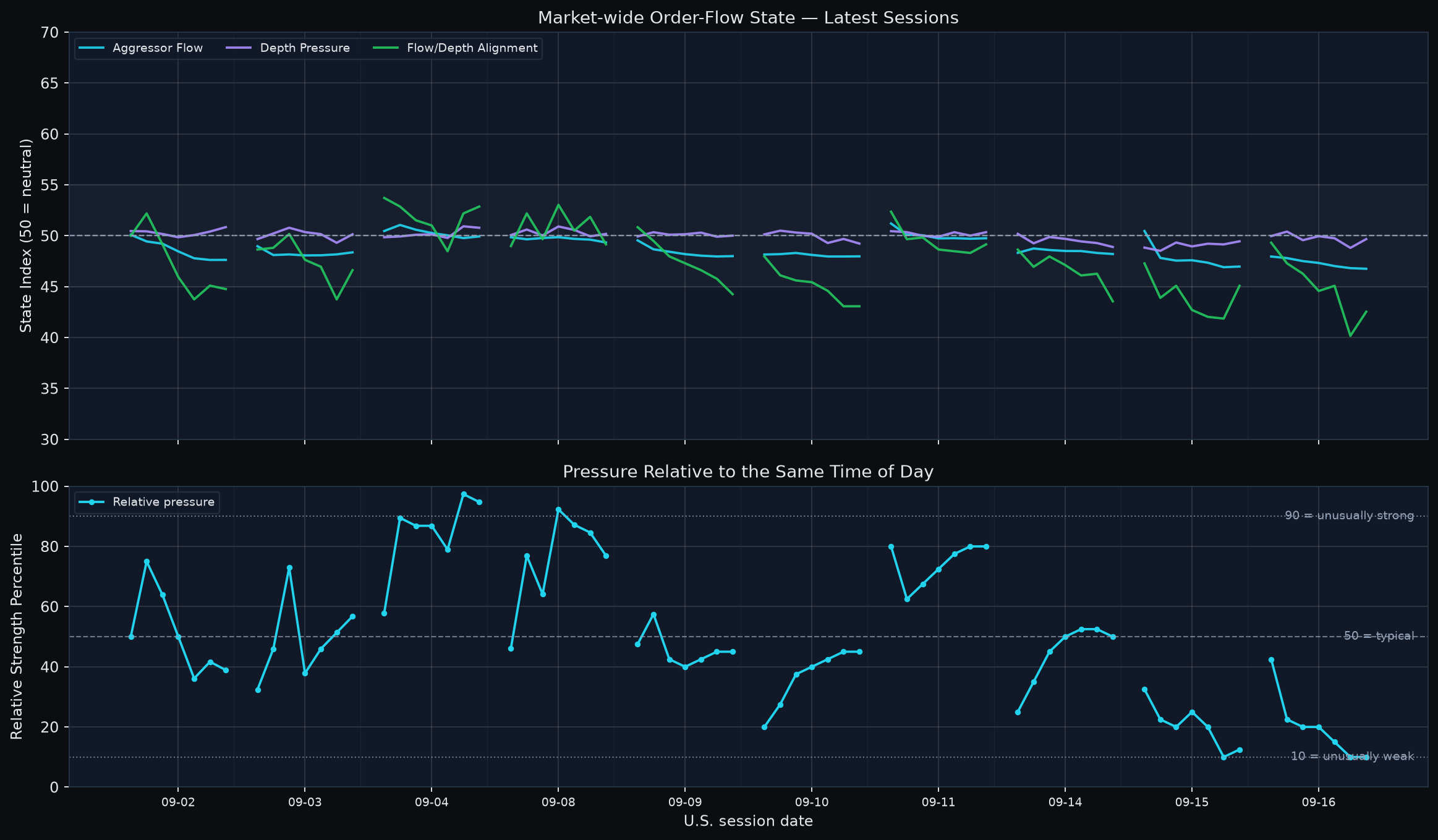Click the 09-14 session date tick label
The image size is (1438, 840).
pos(1065,803)
